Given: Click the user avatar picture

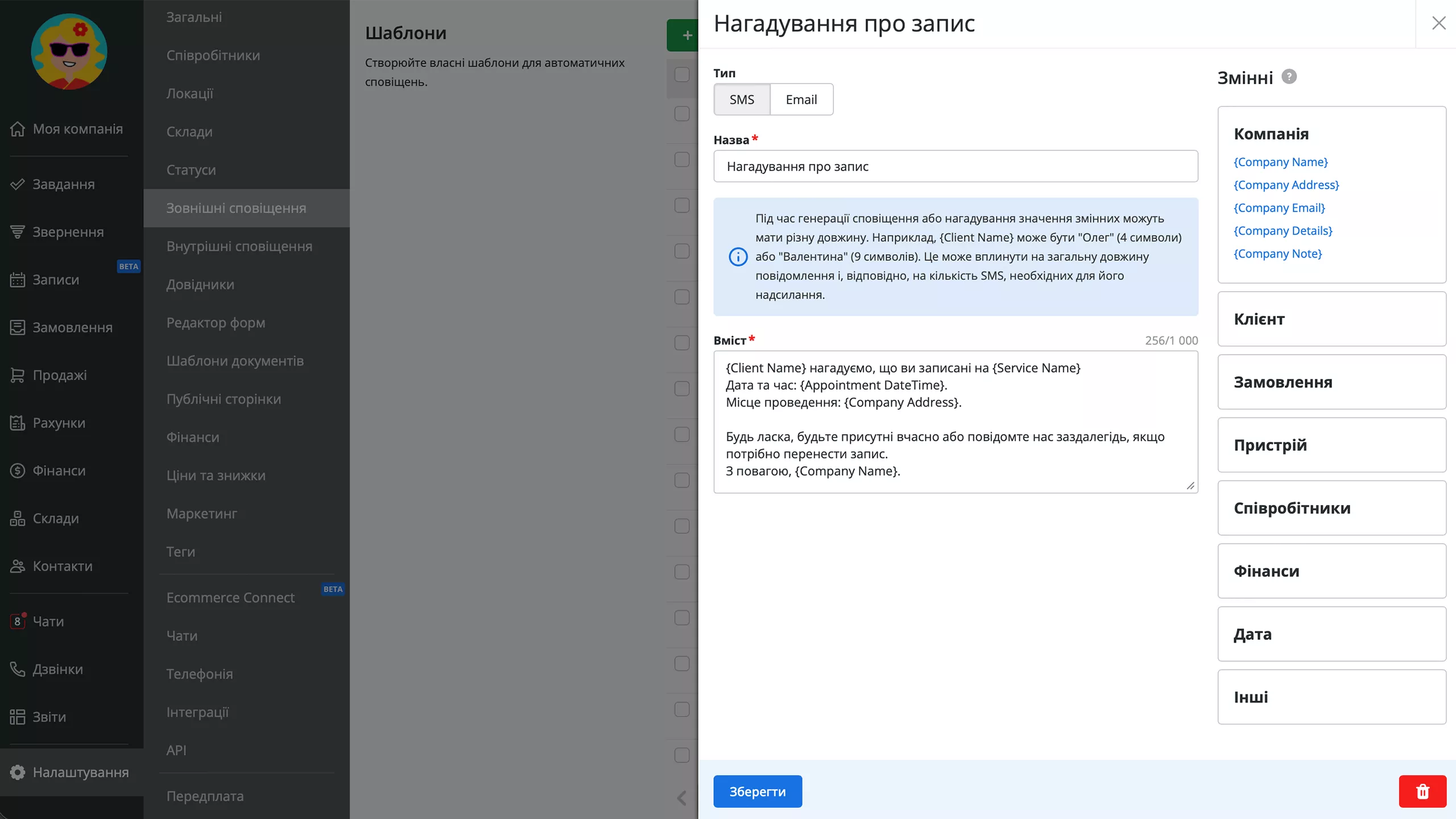Looking at the screenshot, I should 69,52.
